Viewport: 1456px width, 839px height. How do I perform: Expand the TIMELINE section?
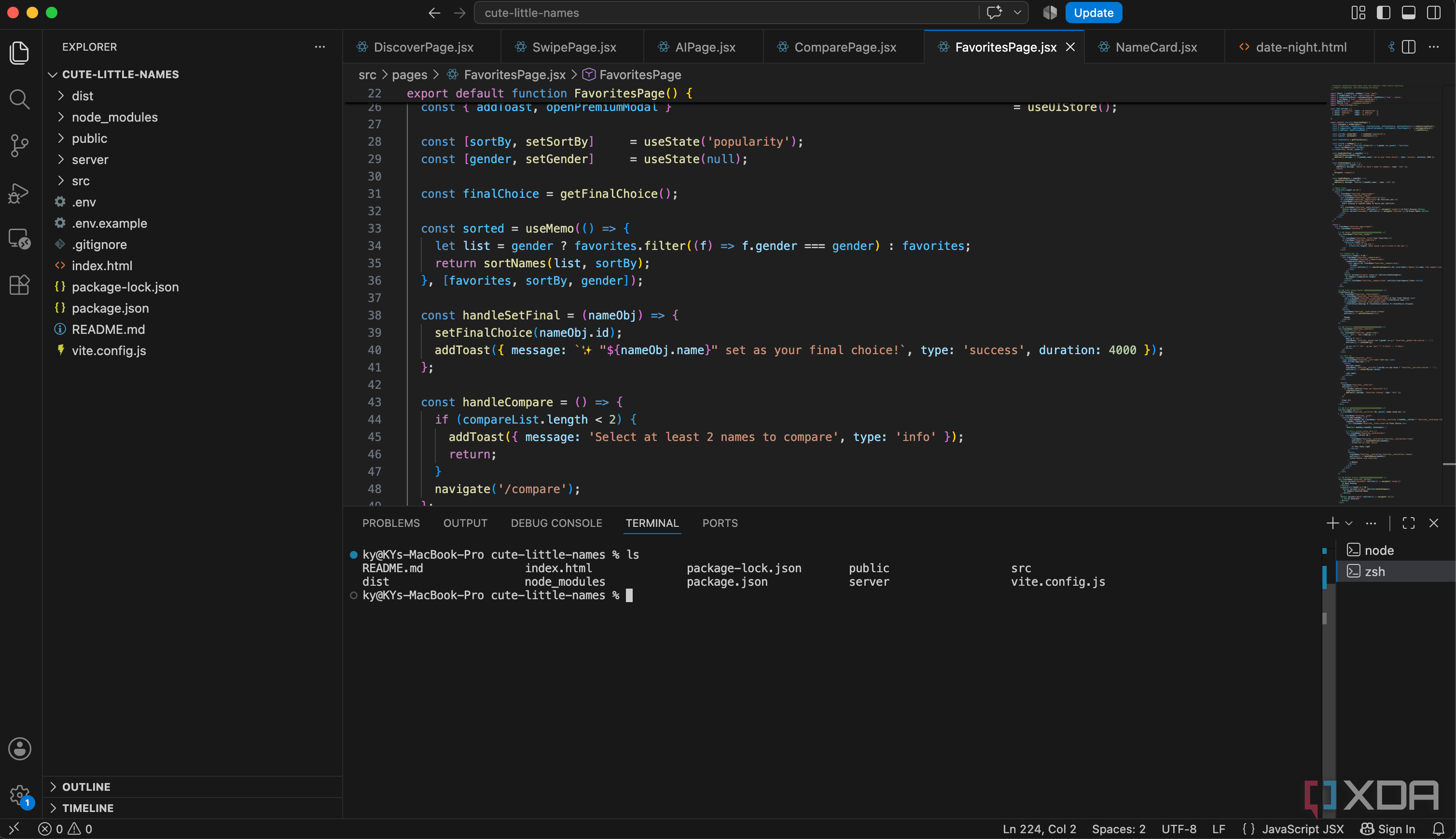point(193,808)
